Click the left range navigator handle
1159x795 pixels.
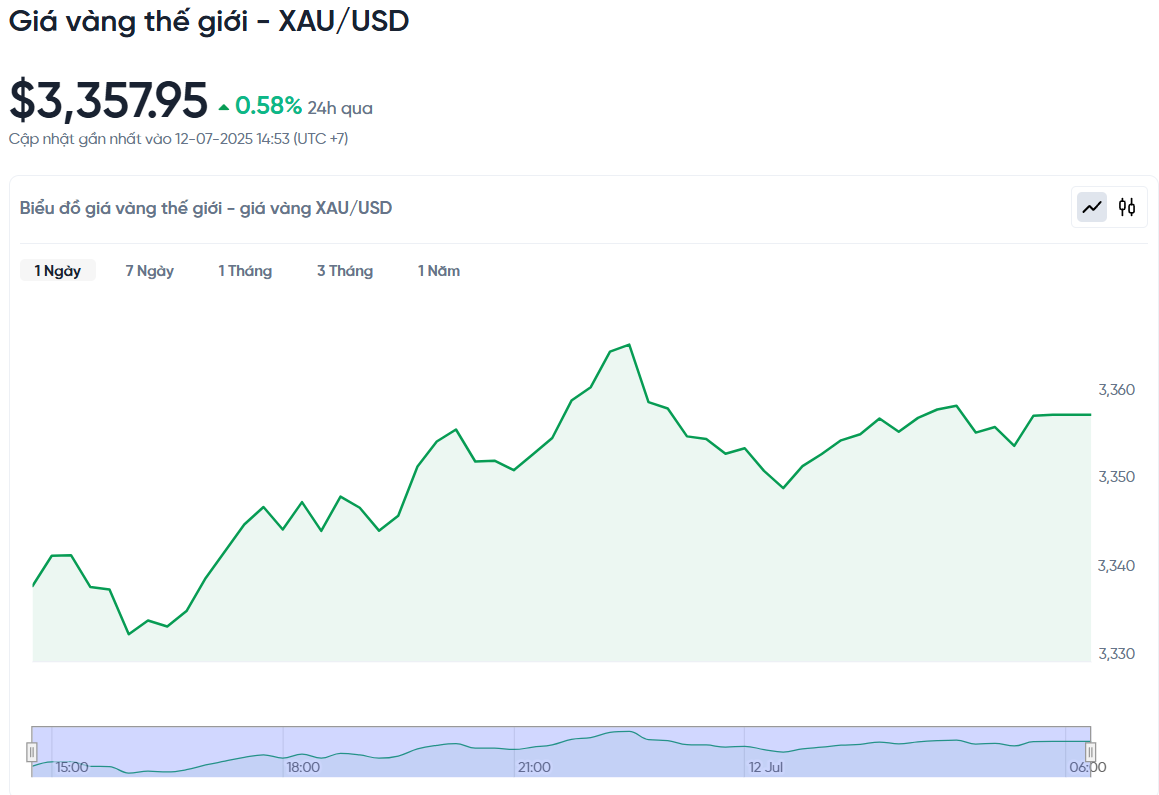pos(32,752)
